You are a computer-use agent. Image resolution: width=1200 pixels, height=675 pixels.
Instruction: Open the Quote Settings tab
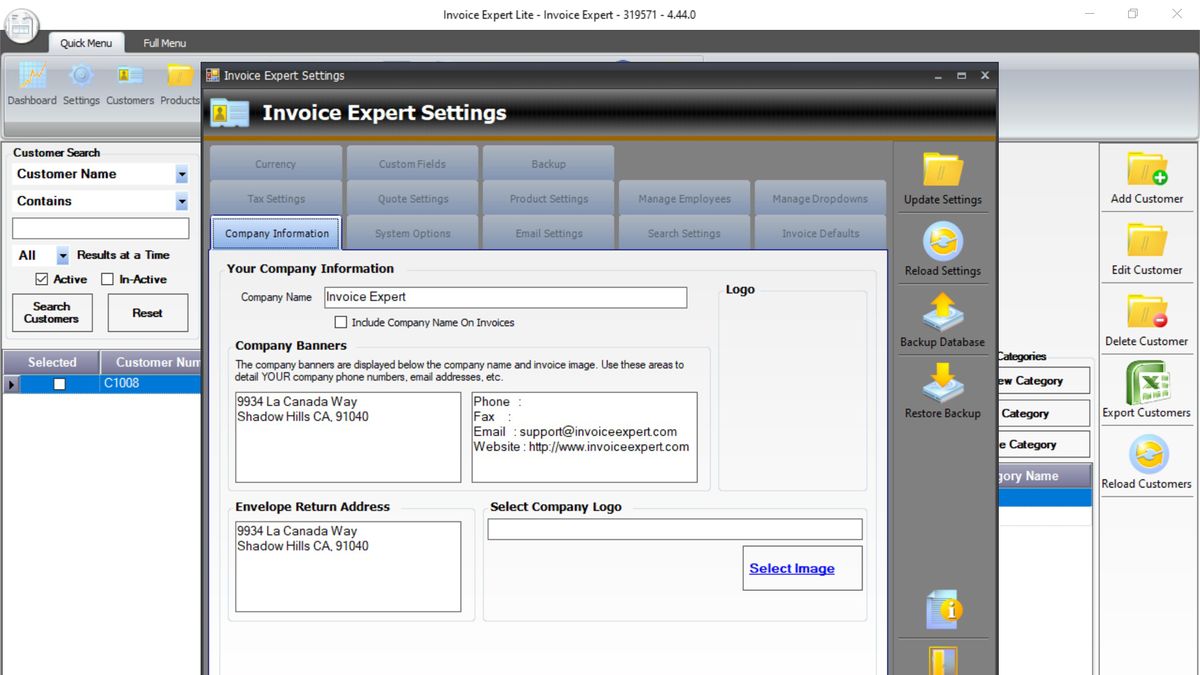(x=412, y=198)
